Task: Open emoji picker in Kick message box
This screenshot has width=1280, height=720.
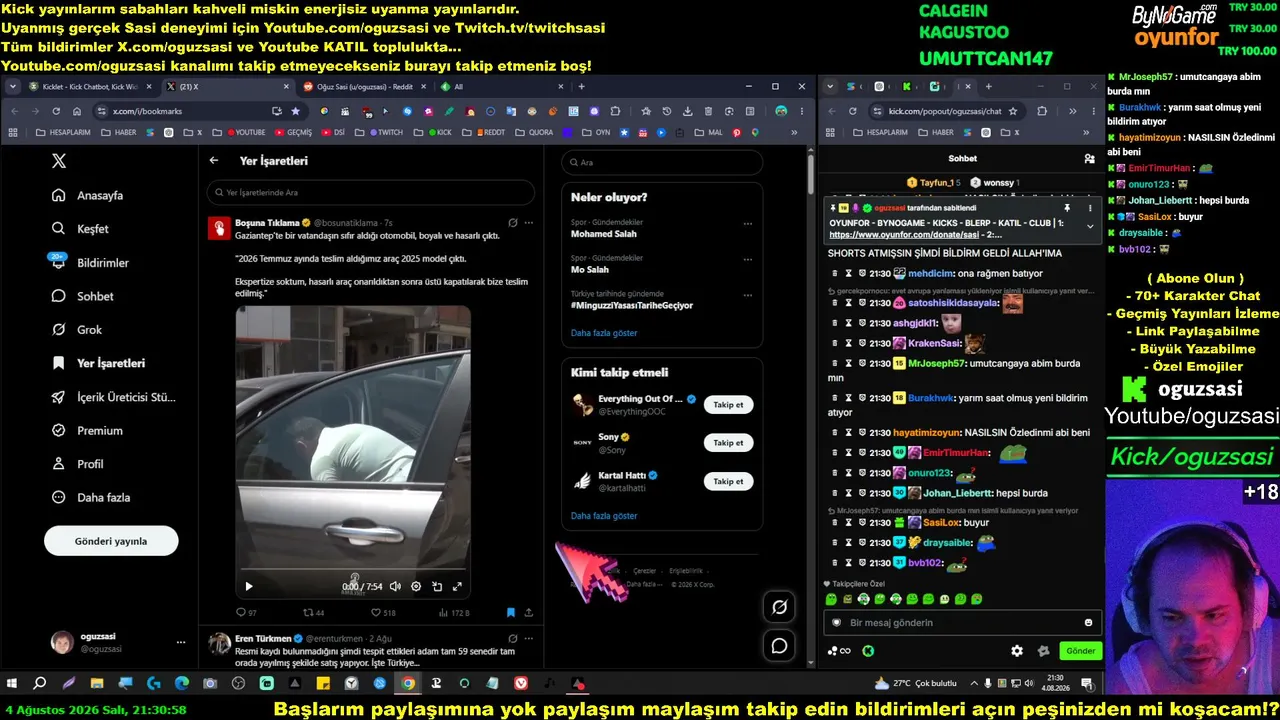Action: tap(1088, 623)
